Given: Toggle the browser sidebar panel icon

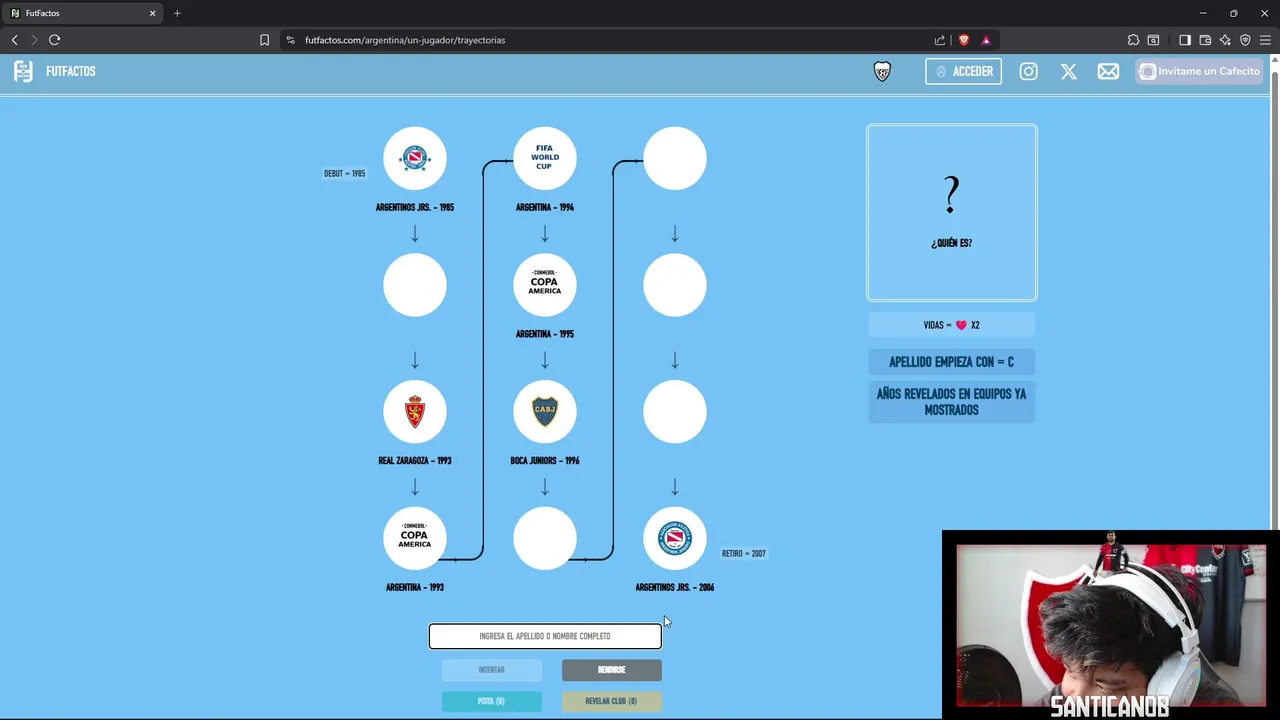Looking at the screenshot, I should coord(1185,40).
